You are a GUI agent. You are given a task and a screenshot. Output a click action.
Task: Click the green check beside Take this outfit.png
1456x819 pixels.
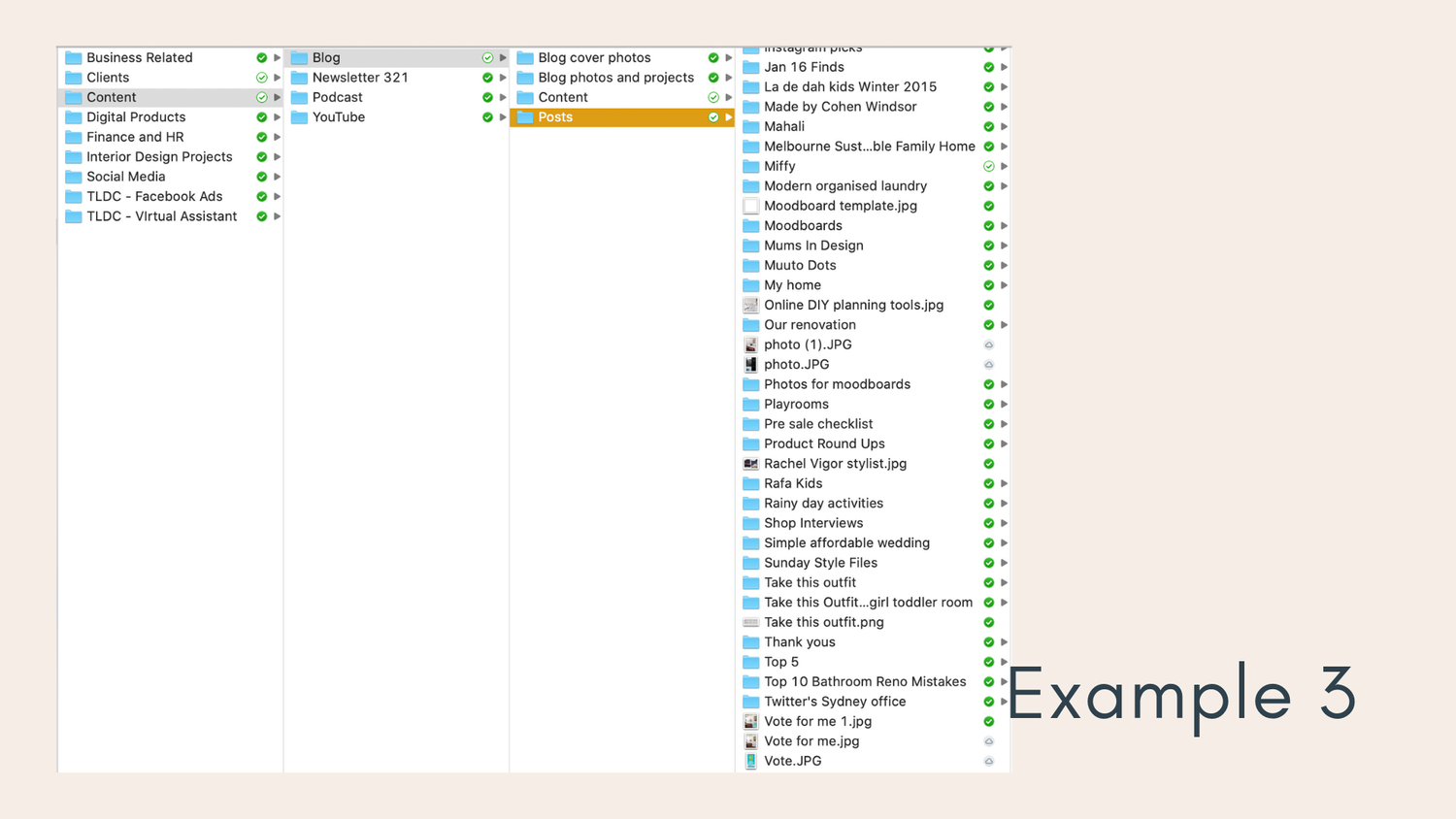click(x=988, y=622)
